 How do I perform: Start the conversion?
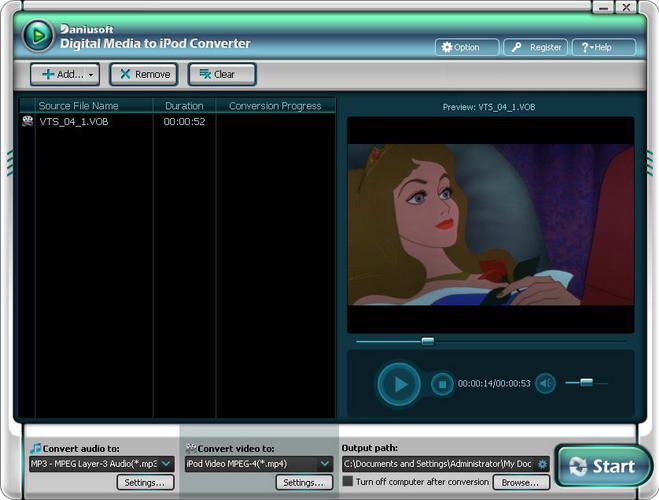pyautogui.click(x=603, y=466)
